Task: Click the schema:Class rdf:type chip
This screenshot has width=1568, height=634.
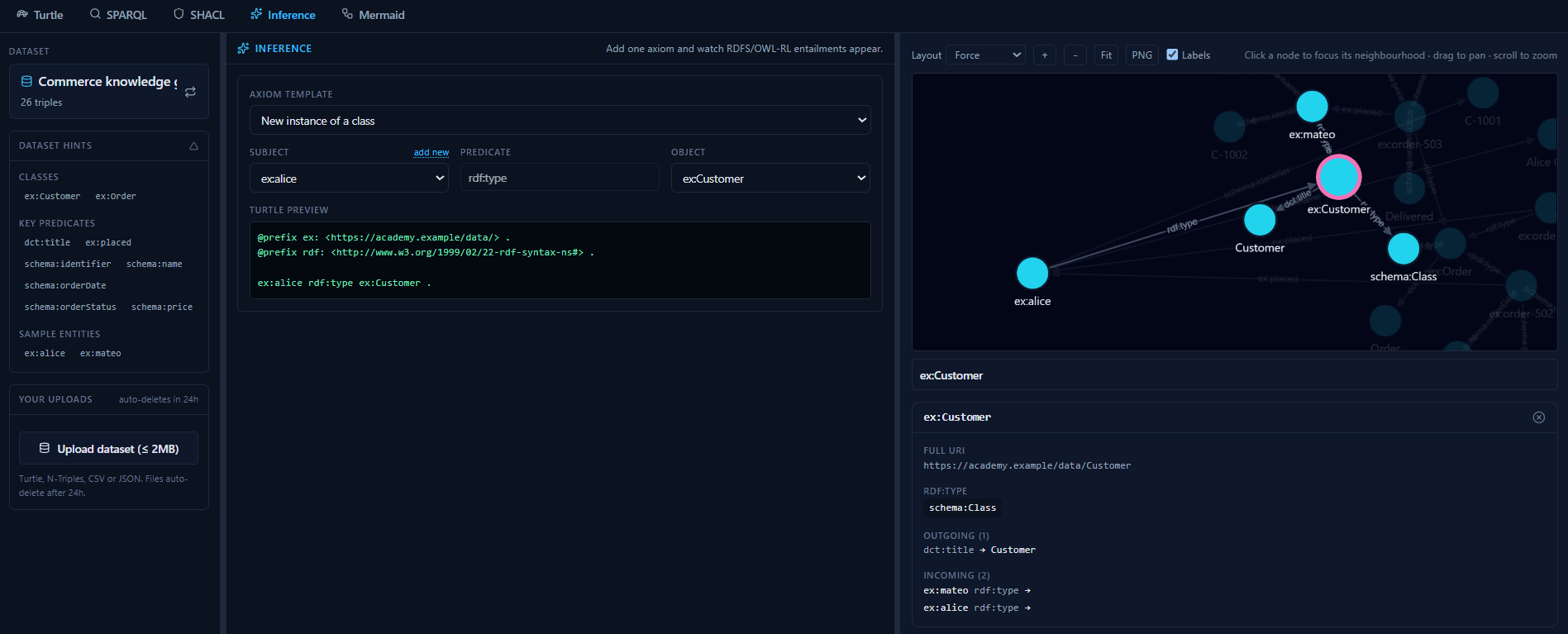Action: [962, 508]
